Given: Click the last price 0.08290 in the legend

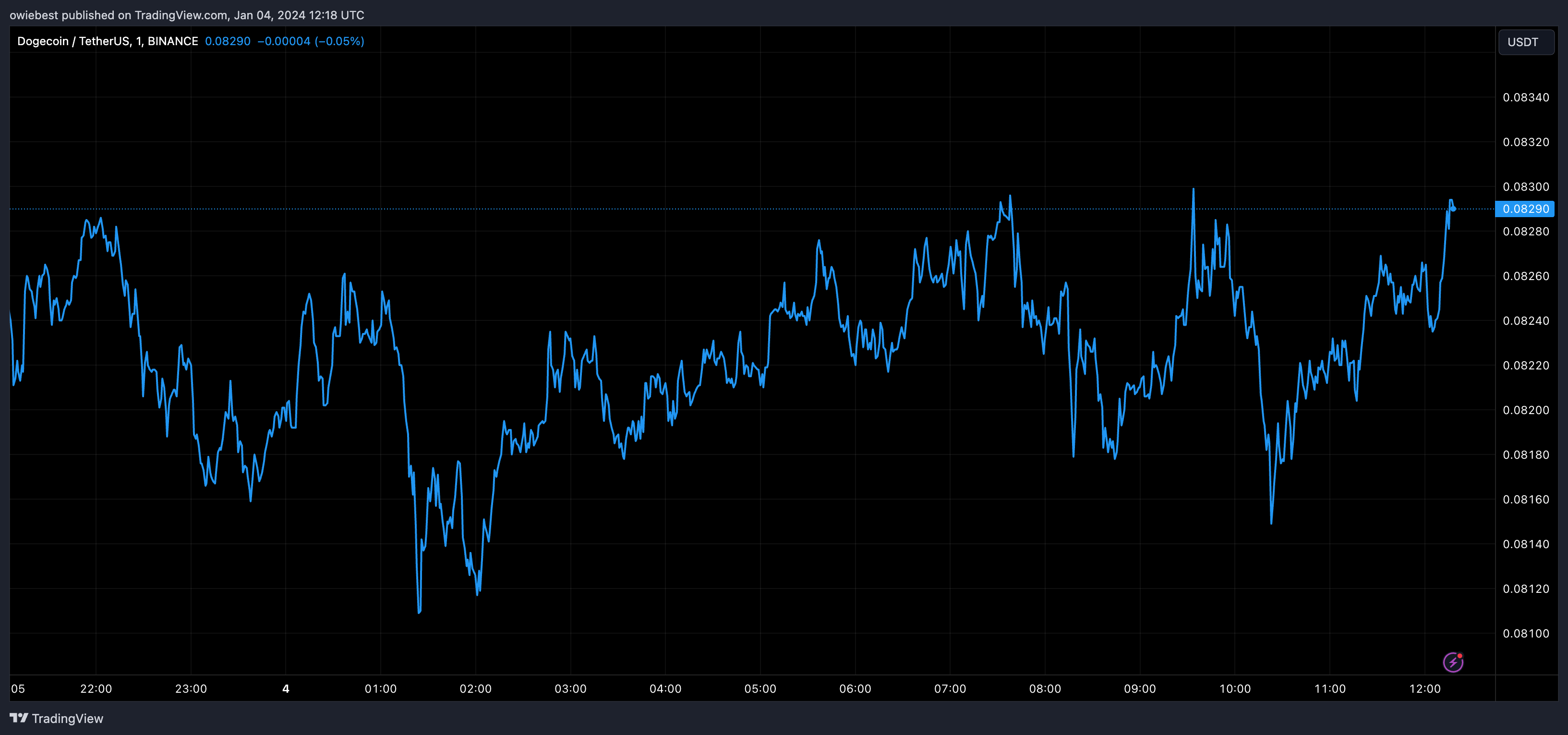Looking at the screenshot, I should point(228,41).
